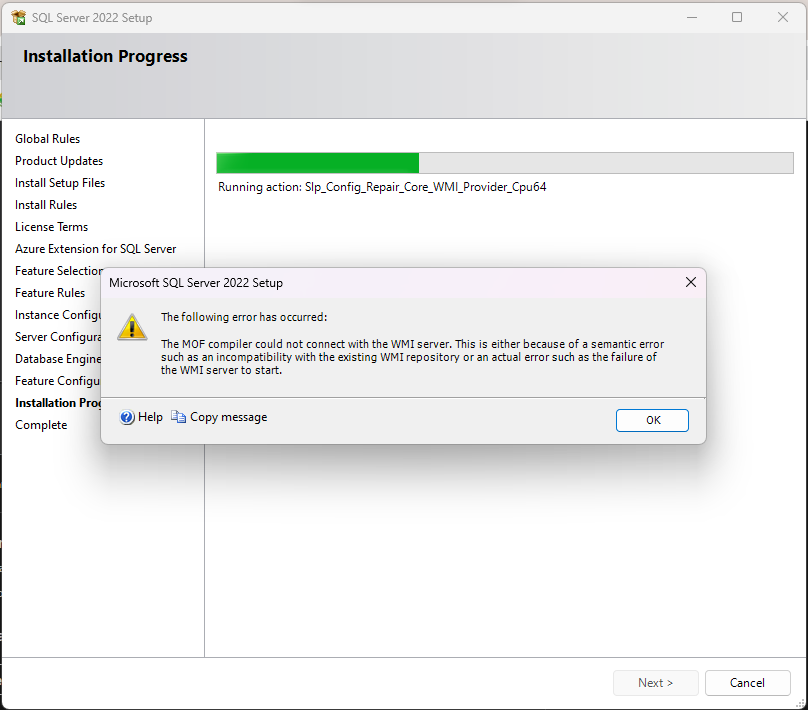Click the OK button in error dialog
Image resolution: width=808 pixels, height=710 pixels.
point(652,420)
